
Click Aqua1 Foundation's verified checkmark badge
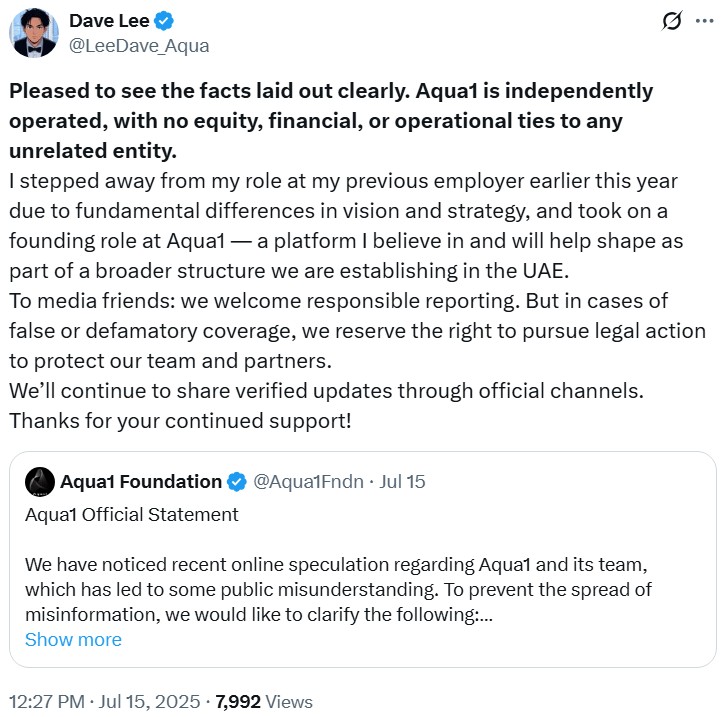point(236,481)
